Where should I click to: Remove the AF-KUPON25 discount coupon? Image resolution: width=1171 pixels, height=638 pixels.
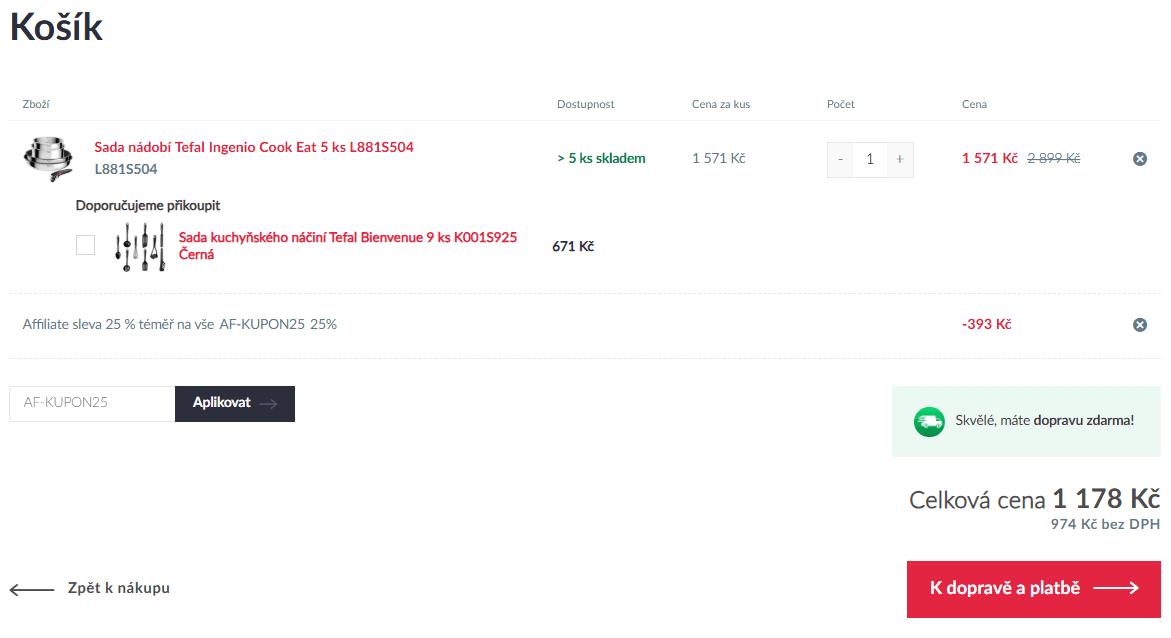pos(1140,324)
